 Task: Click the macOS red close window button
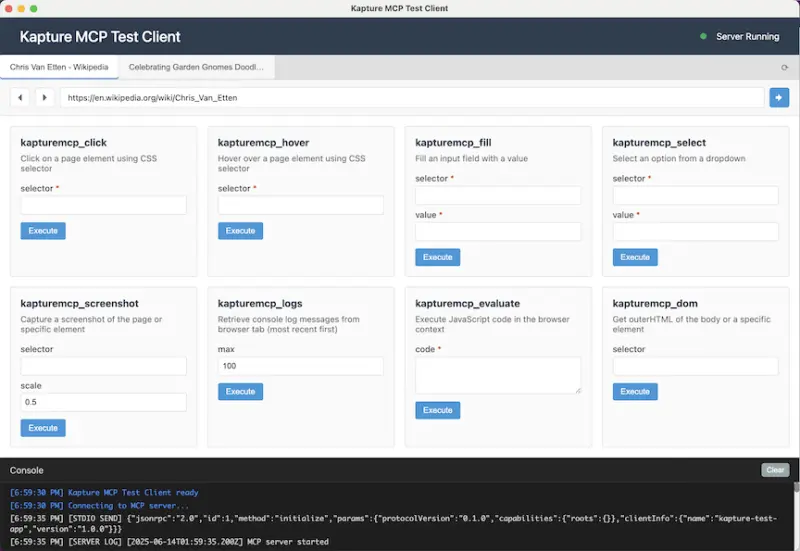(x=9, y=8)
